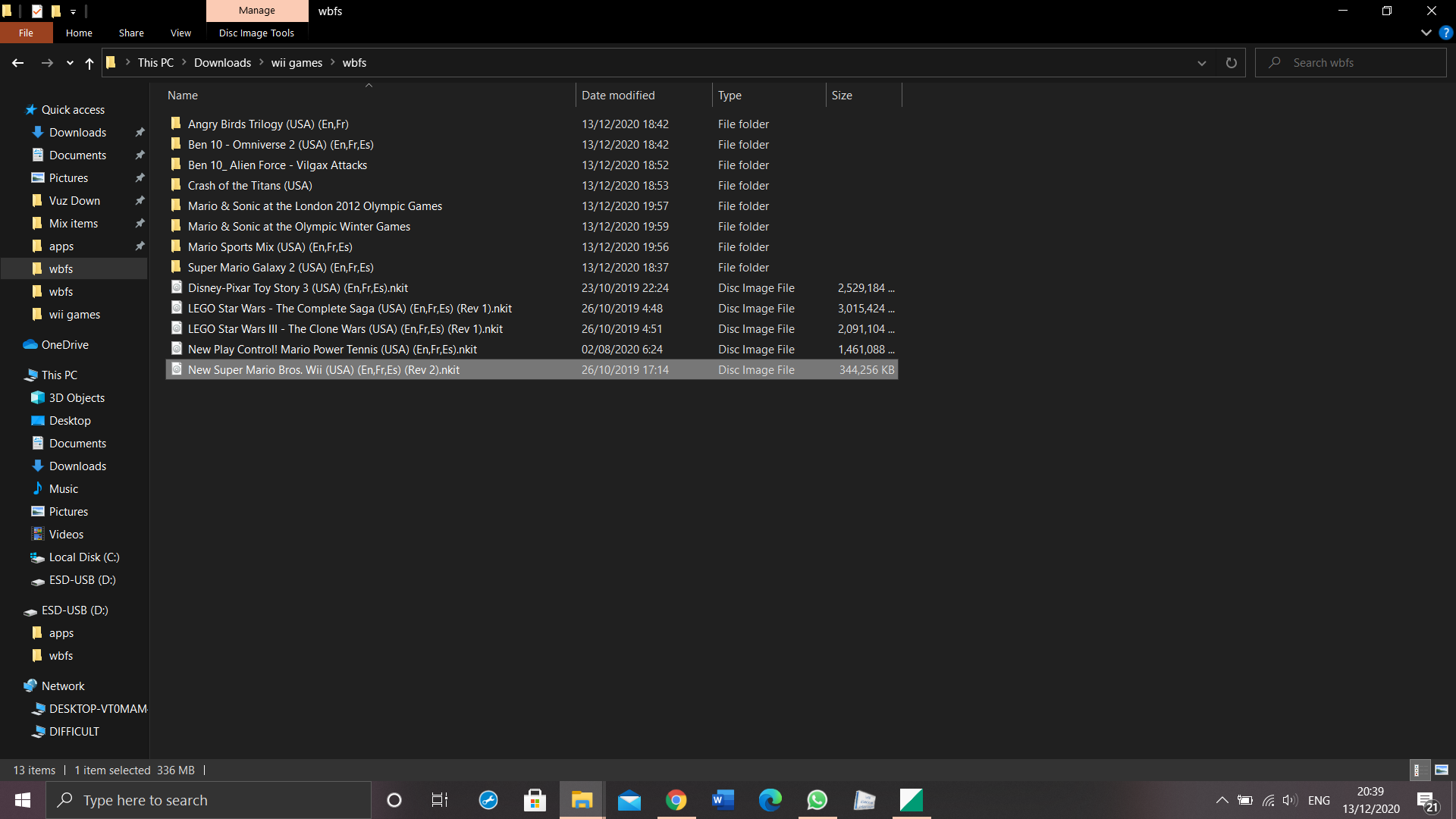The width and height of the screenshot is (1456, 819).
Task: Open the Wi-Fi network flyout
Action: (1268, 800)
